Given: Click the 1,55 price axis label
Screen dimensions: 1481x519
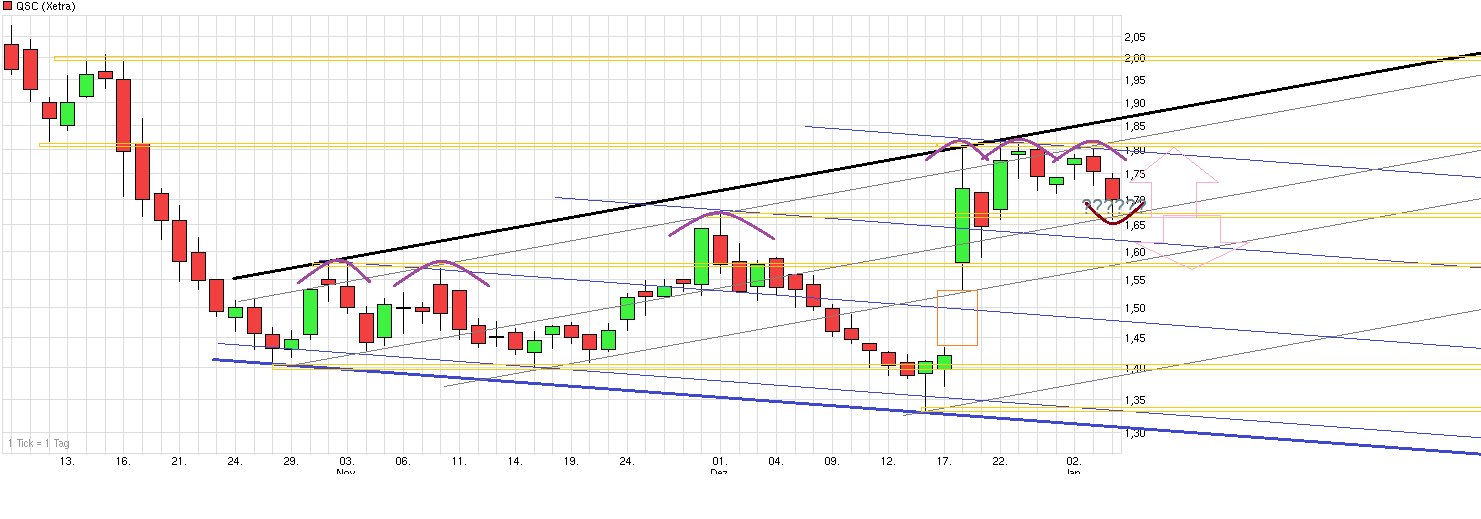Looking at the screenshot, I should tap(1136, 281).
